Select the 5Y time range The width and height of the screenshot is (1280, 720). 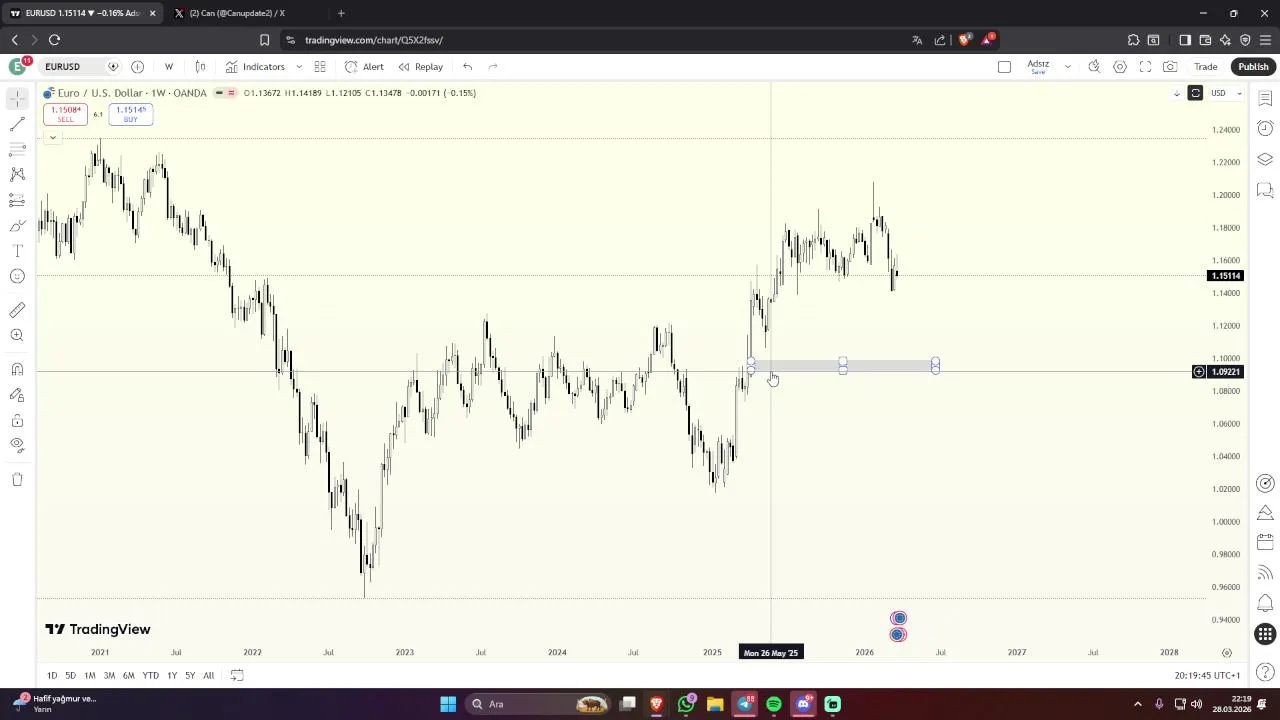click(190, 675)
